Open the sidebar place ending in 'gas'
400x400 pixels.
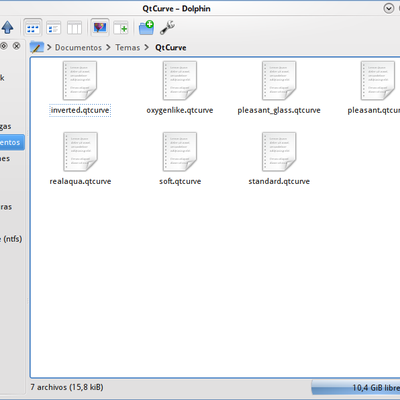pos(6,127)
